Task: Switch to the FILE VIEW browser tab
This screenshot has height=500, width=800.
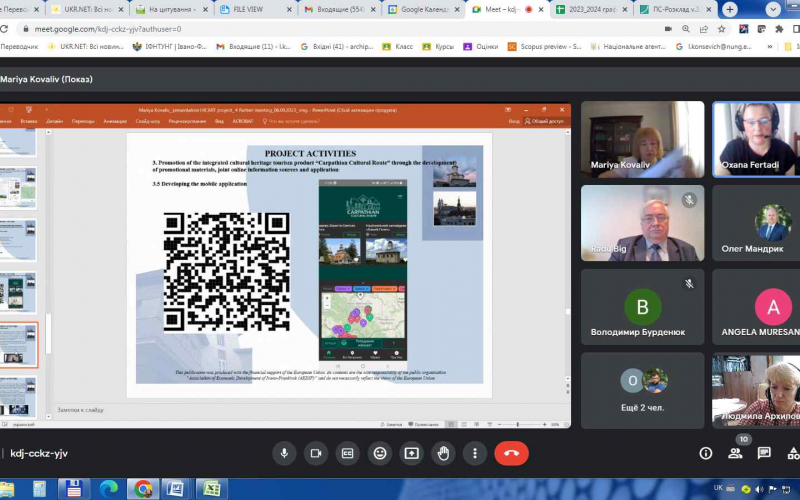Action: 250,9
